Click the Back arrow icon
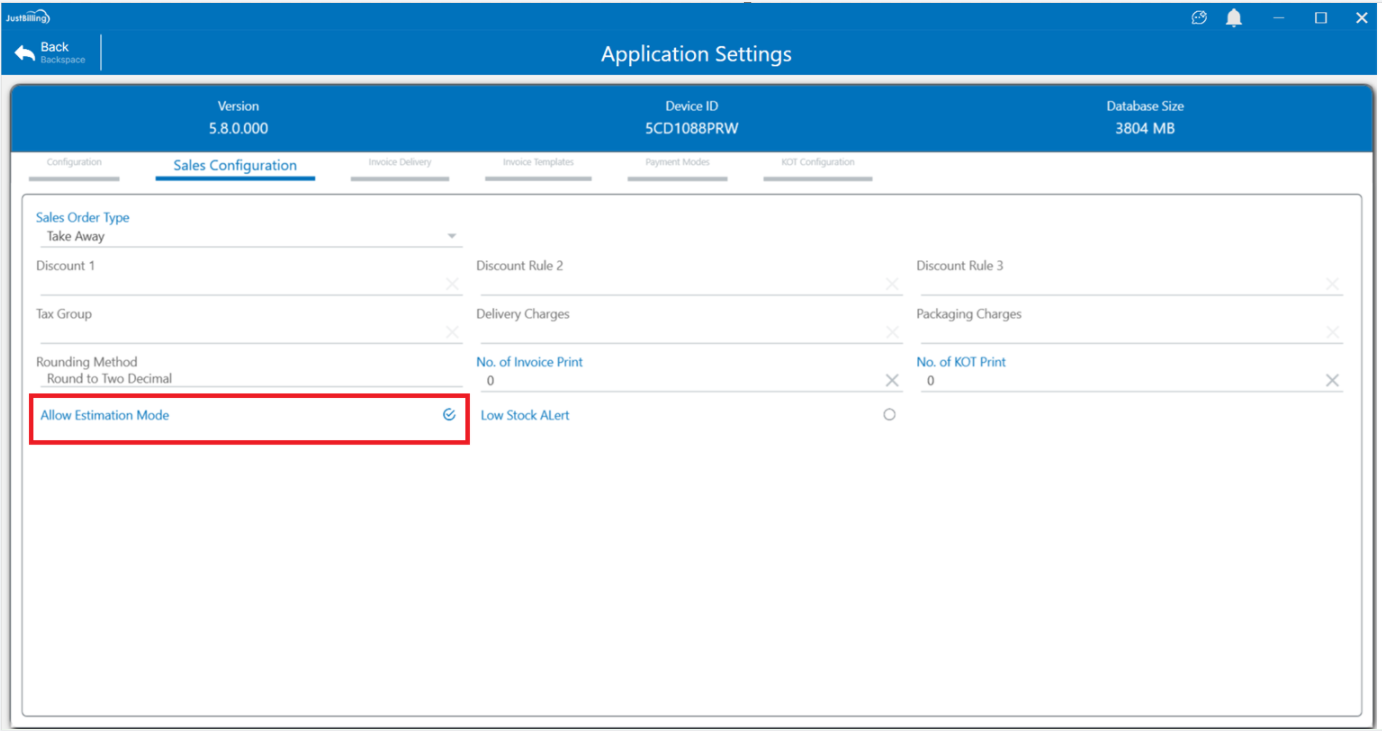Image resolution: width=1382 pixels, height=731 pixels. pyautogui.click(x=25, y=53)
